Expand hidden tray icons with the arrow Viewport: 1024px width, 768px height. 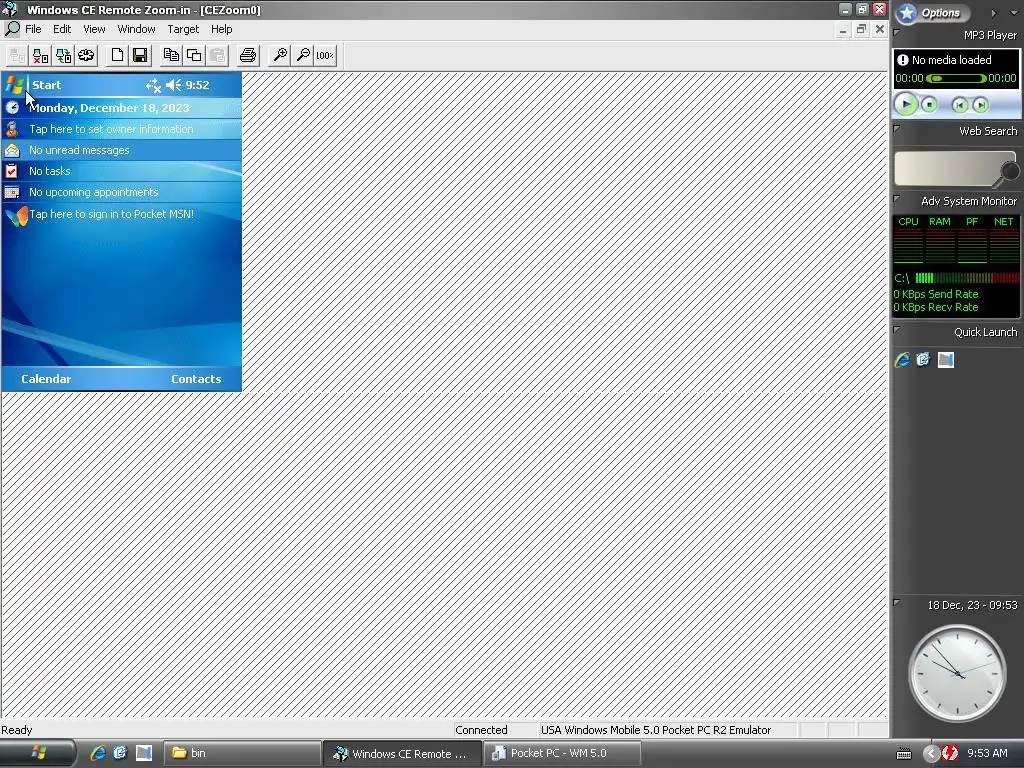pos(932,753)
